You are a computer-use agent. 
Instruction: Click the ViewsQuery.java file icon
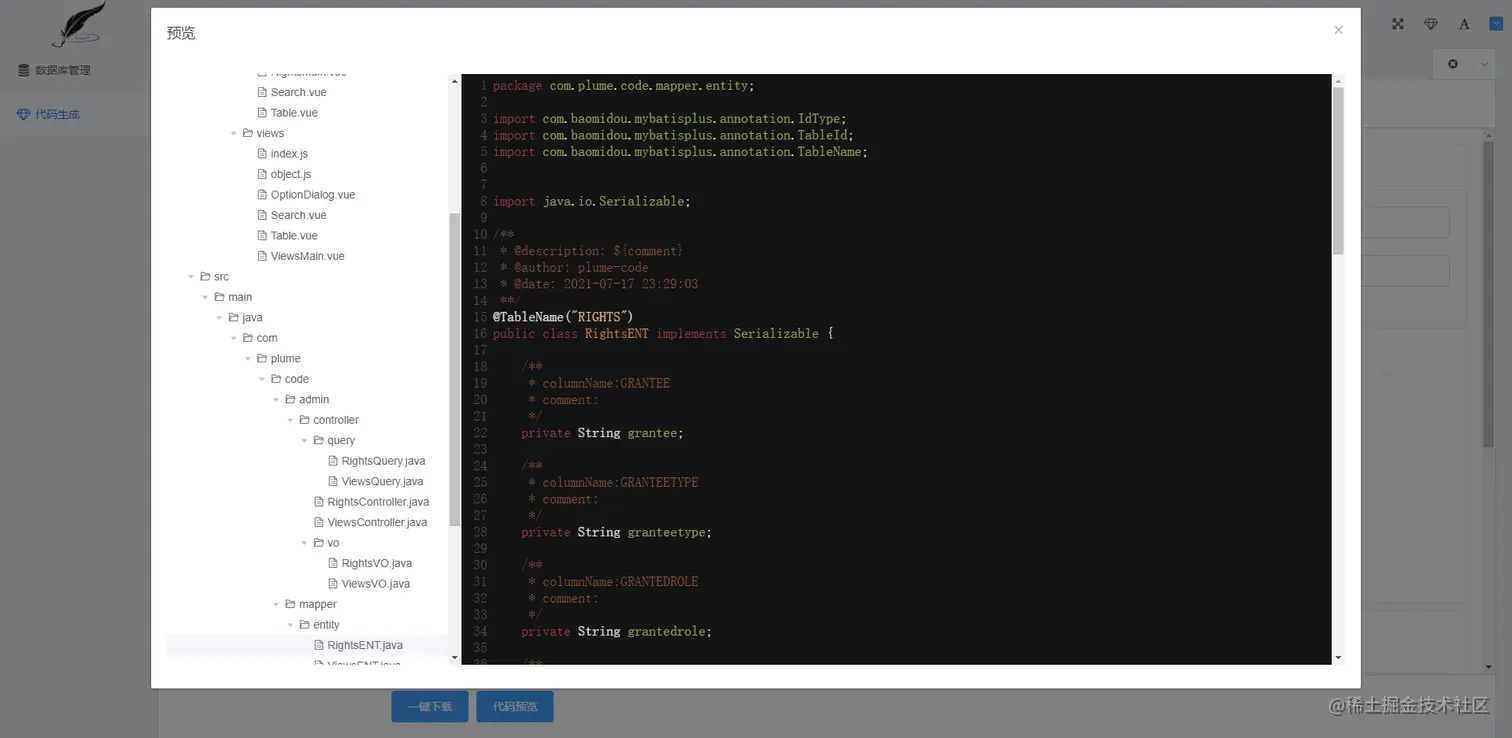click(x=333, y=481)
